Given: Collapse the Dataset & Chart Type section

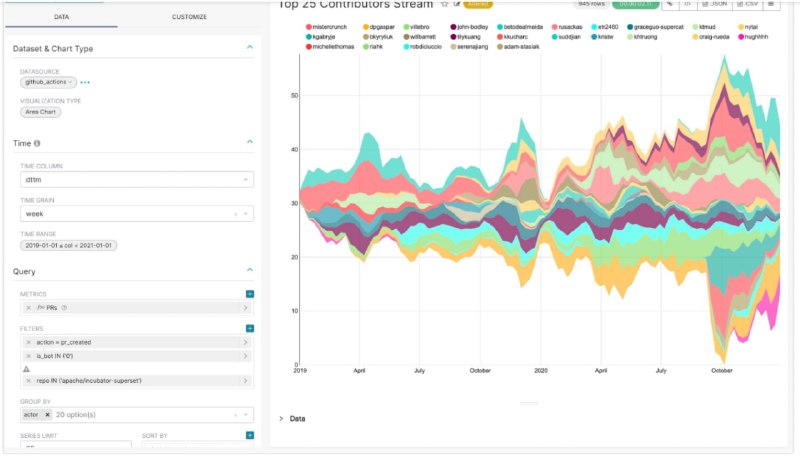Looking at the screenshot, I should coord(249,47).
